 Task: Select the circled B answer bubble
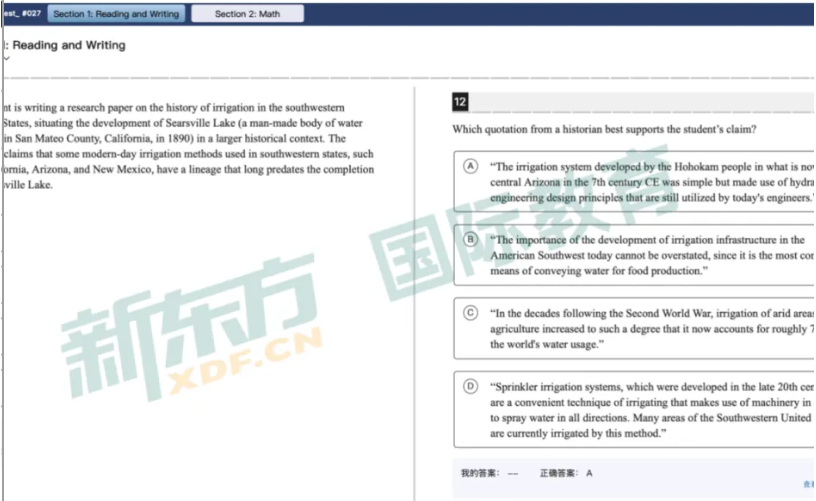coord(470,239)
